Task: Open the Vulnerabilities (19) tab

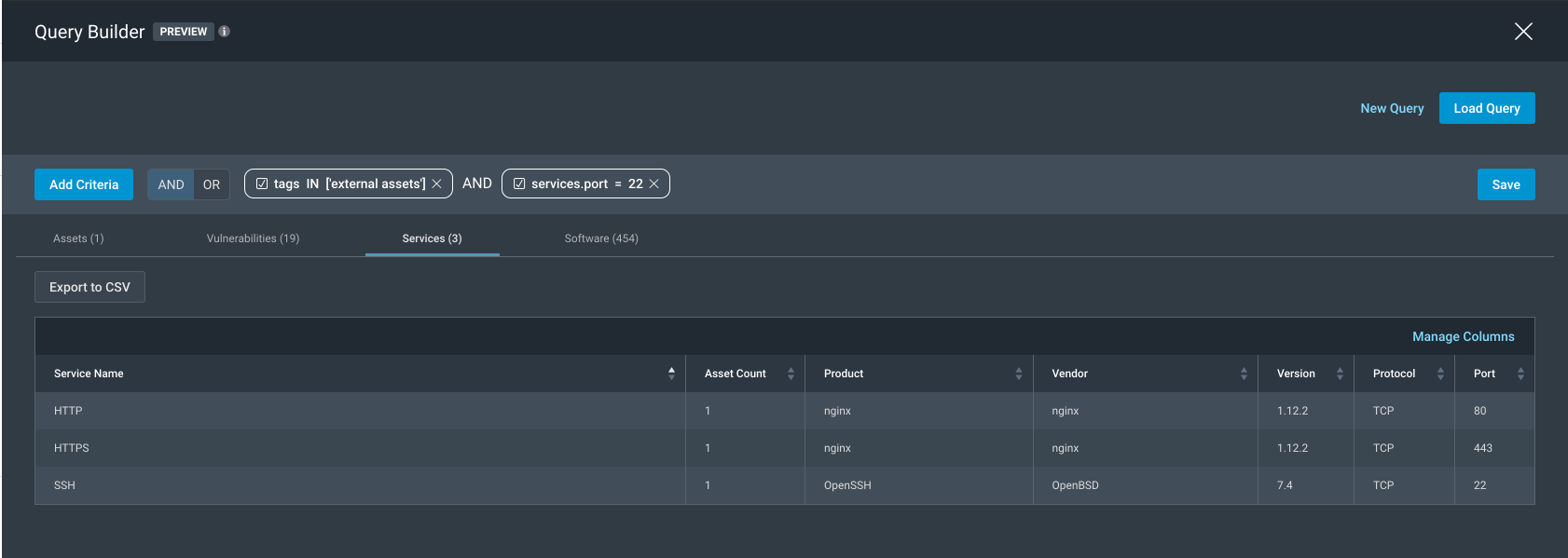Action: click(253, 238)
